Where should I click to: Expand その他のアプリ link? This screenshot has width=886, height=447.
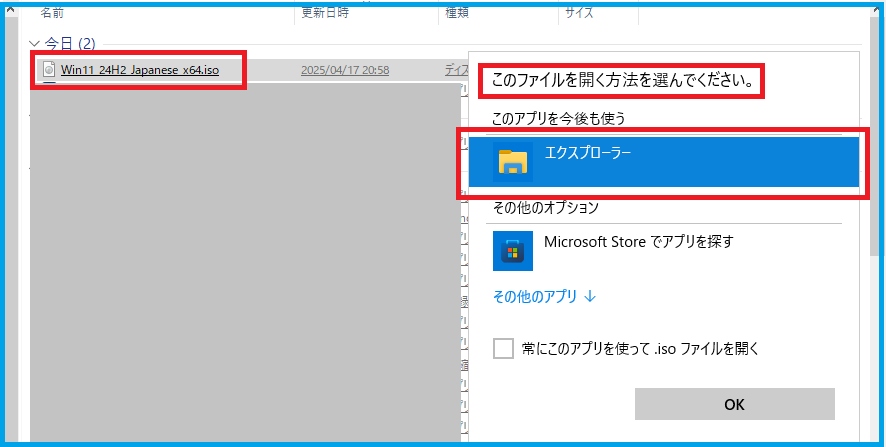(x=545, y=297)
